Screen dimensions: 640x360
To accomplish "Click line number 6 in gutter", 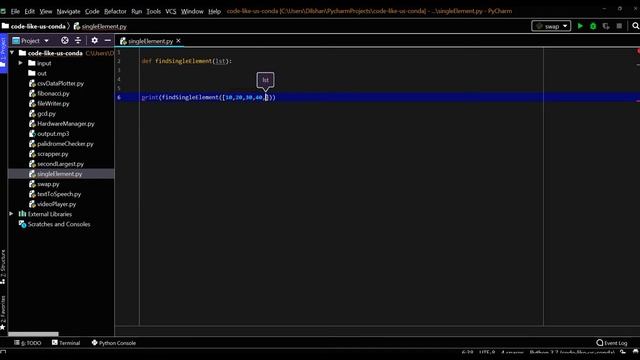I will 119,97.
